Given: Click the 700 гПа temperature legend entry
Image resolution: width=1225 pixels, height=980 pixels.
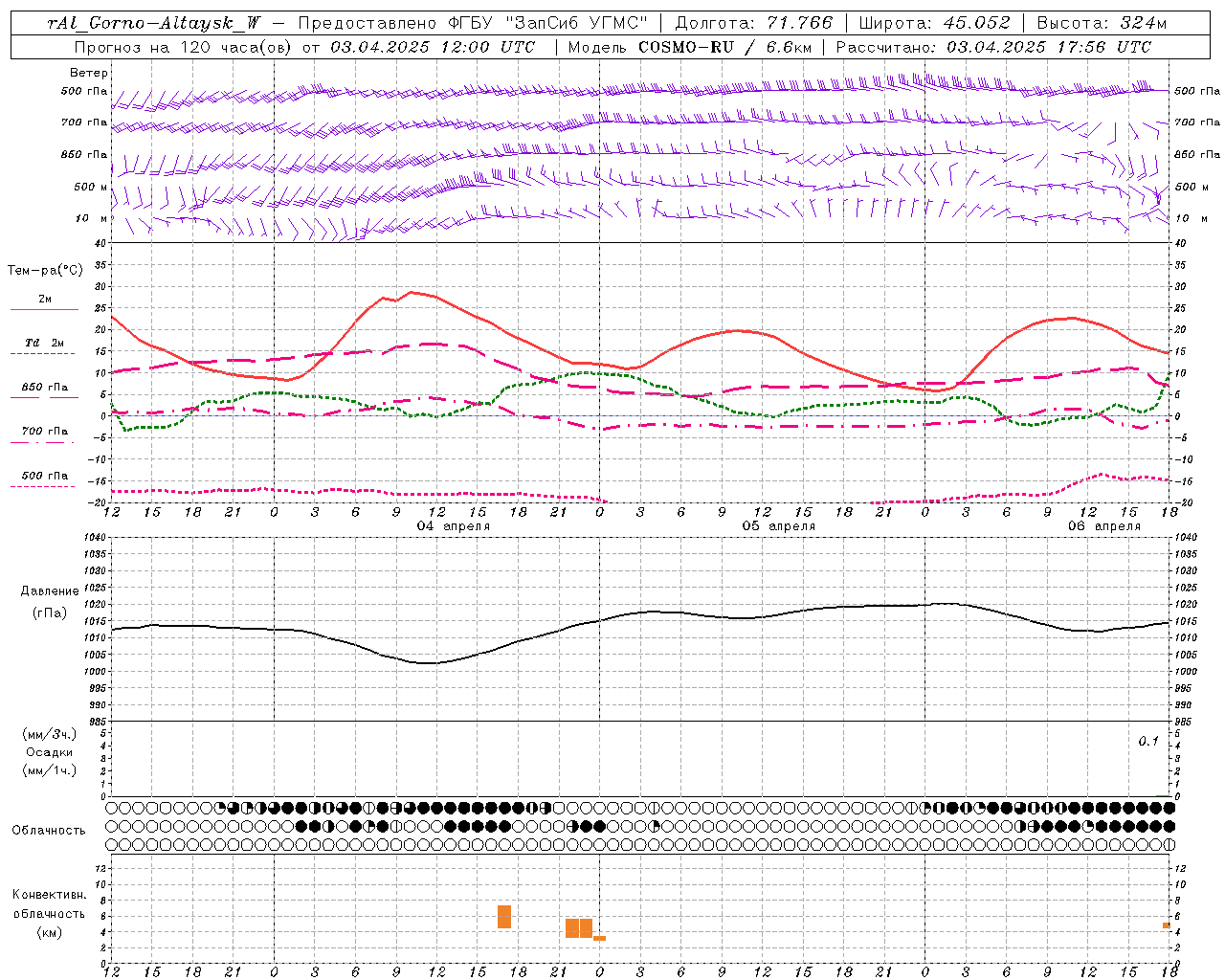Looking at the screenshot, I should pyautogui.click(x=45, y=431).
